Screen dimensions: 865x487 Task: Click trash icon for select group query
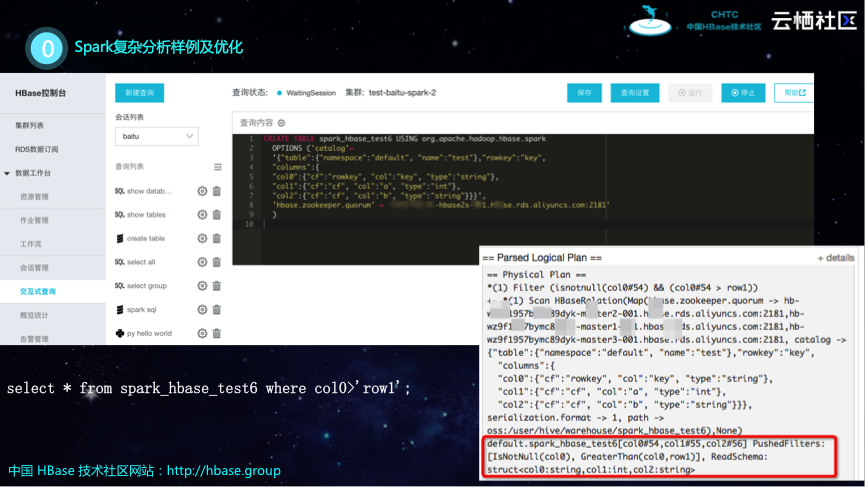[x=216, y=286]
